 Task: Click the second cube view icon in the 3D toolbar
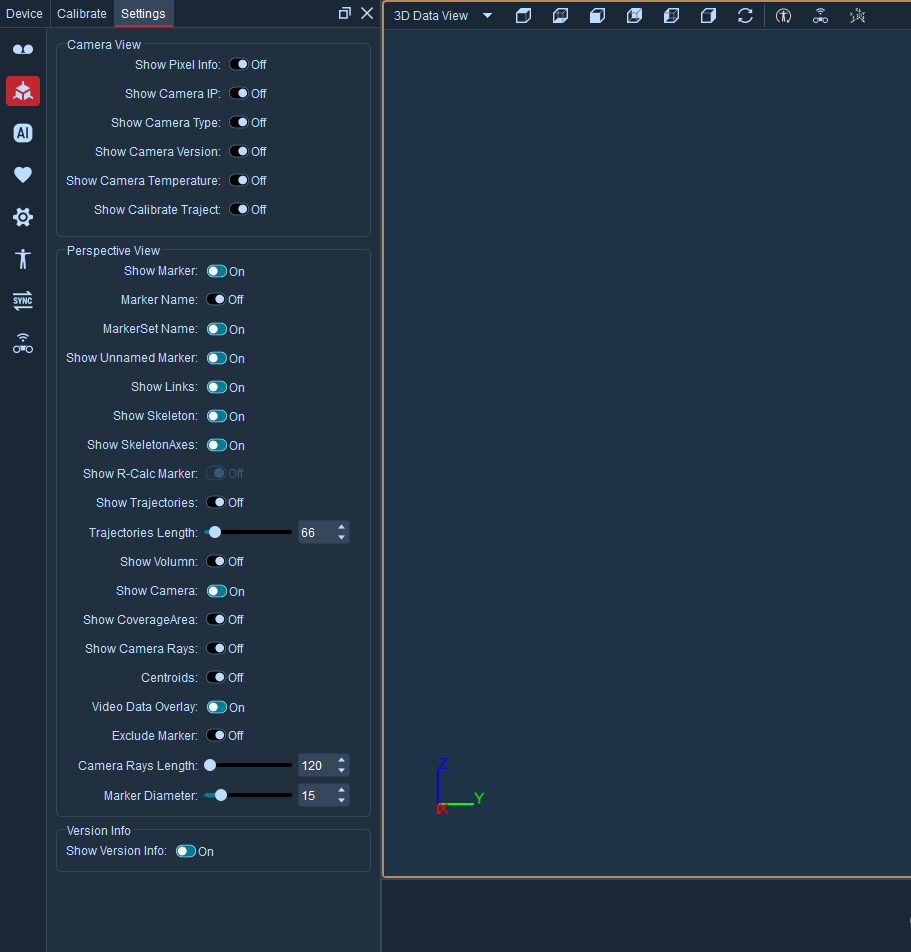coord(561,16)
